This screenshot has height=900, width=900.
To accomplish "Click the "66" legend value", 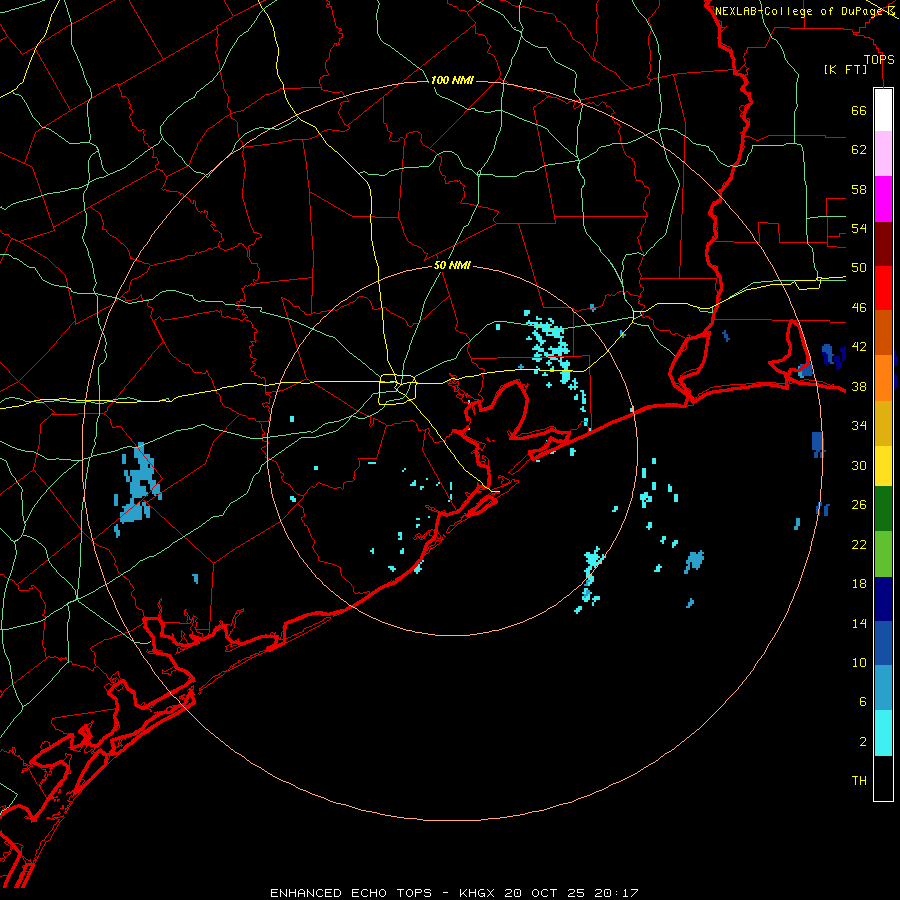I will pos(859,110).
